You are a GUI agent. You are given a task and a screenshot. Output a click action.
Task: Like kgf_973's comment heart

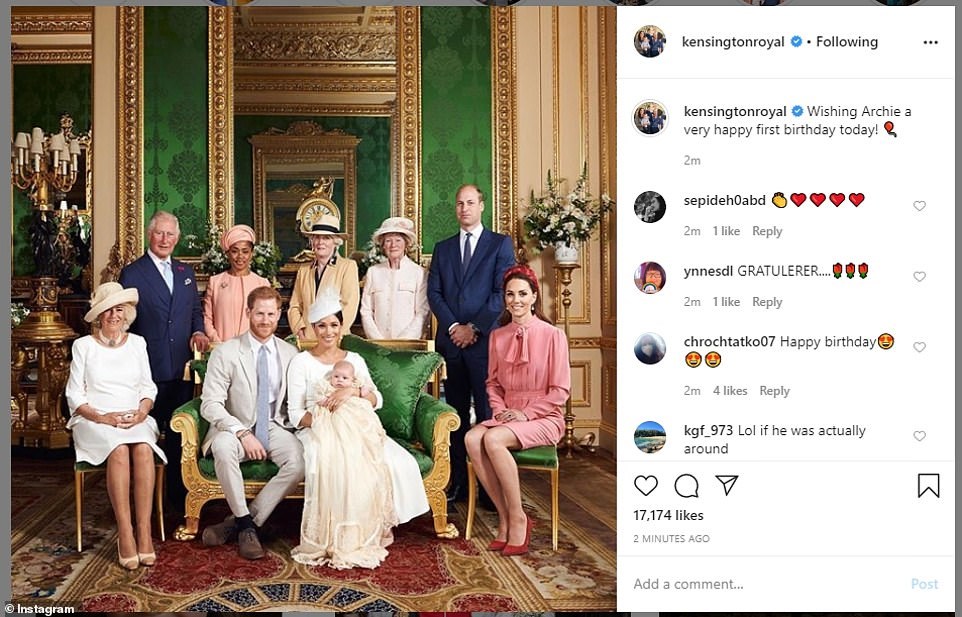(919, 436)
